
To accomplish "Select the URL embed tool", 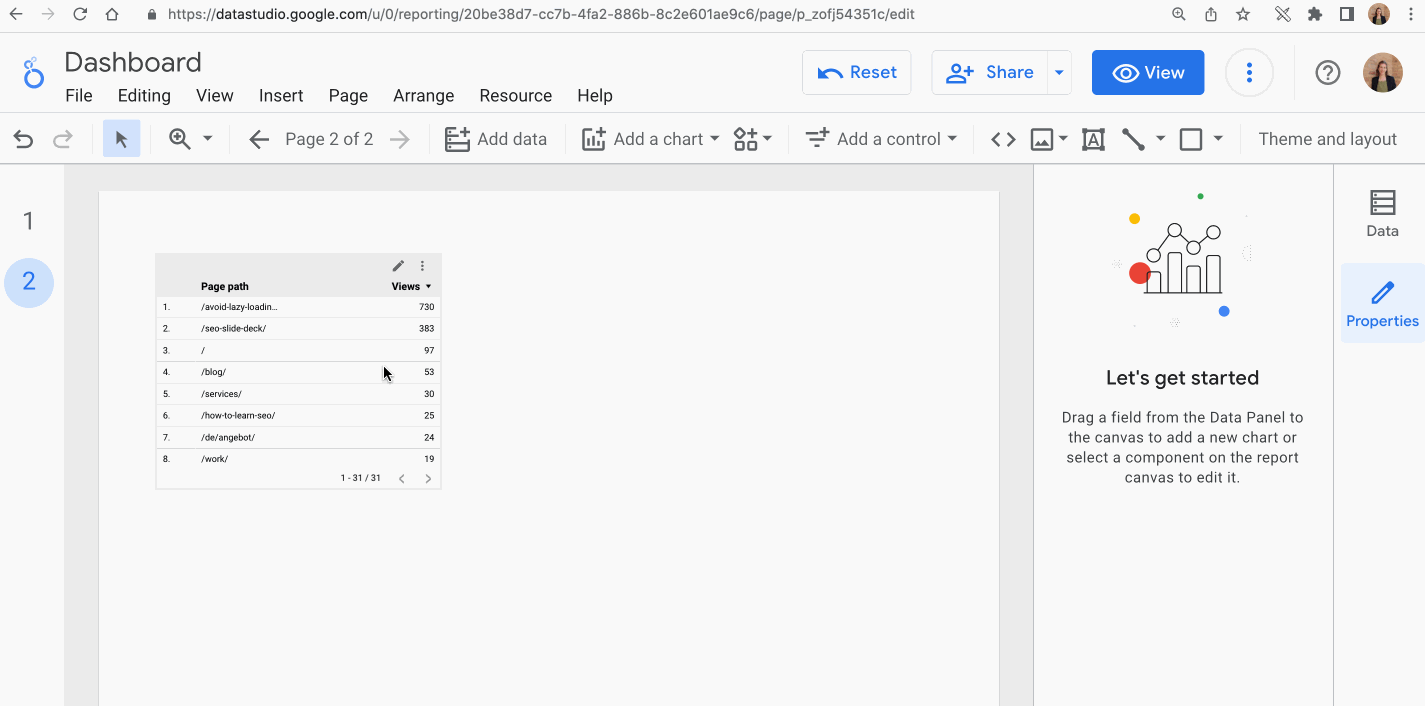I will [1002, 139].
